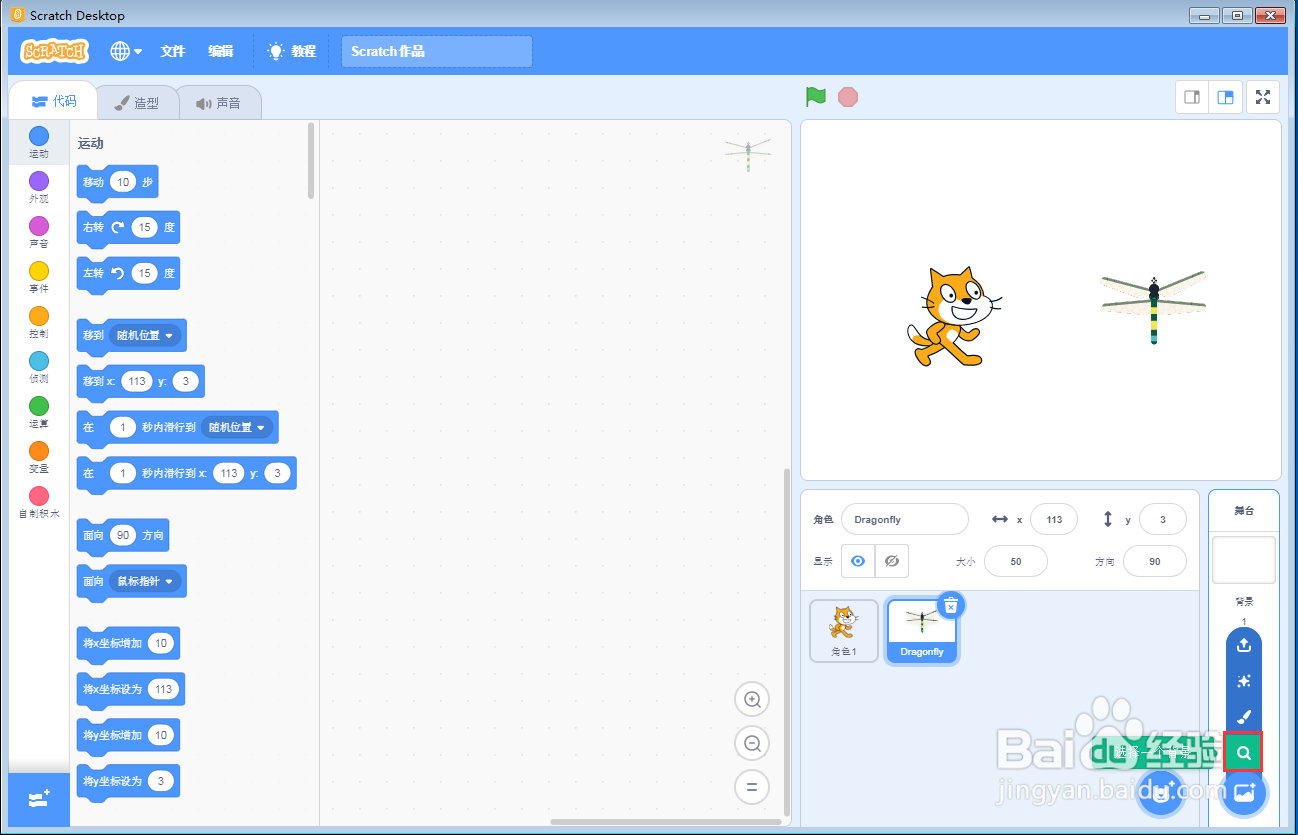
Task: Open 秒内滑行到 随机位置 dropdown
Action: (237, 427)
